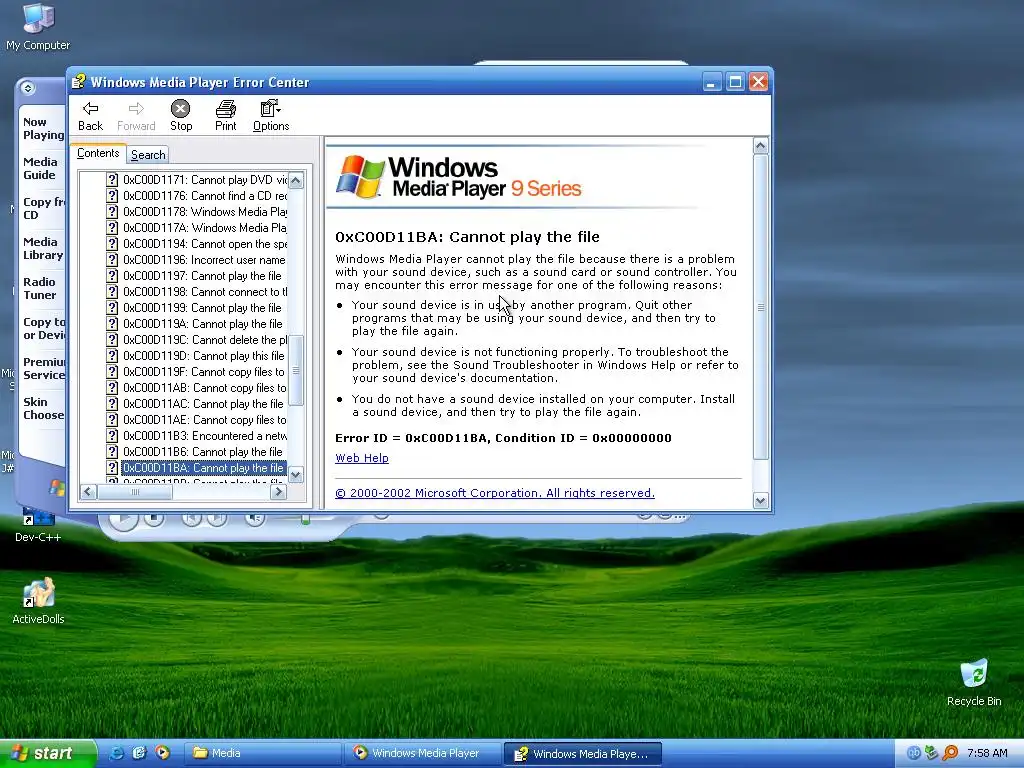1024x768 pixels.
Task: Open the Recycle Bin desktop icon
Action: [x=974, y=683]
